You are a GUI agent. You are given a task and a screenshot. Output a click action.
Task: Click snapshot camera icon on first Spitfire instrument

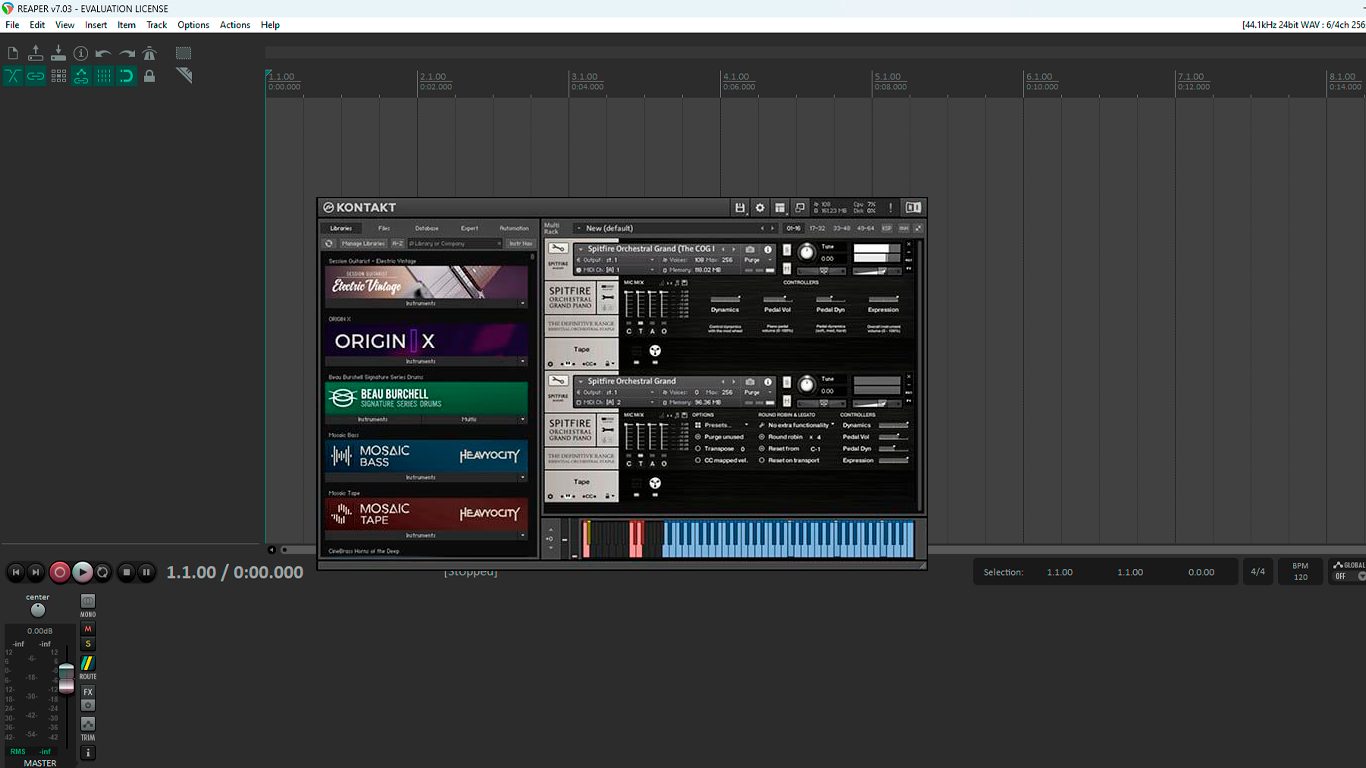pyautogui.click(x=750, y=249)
